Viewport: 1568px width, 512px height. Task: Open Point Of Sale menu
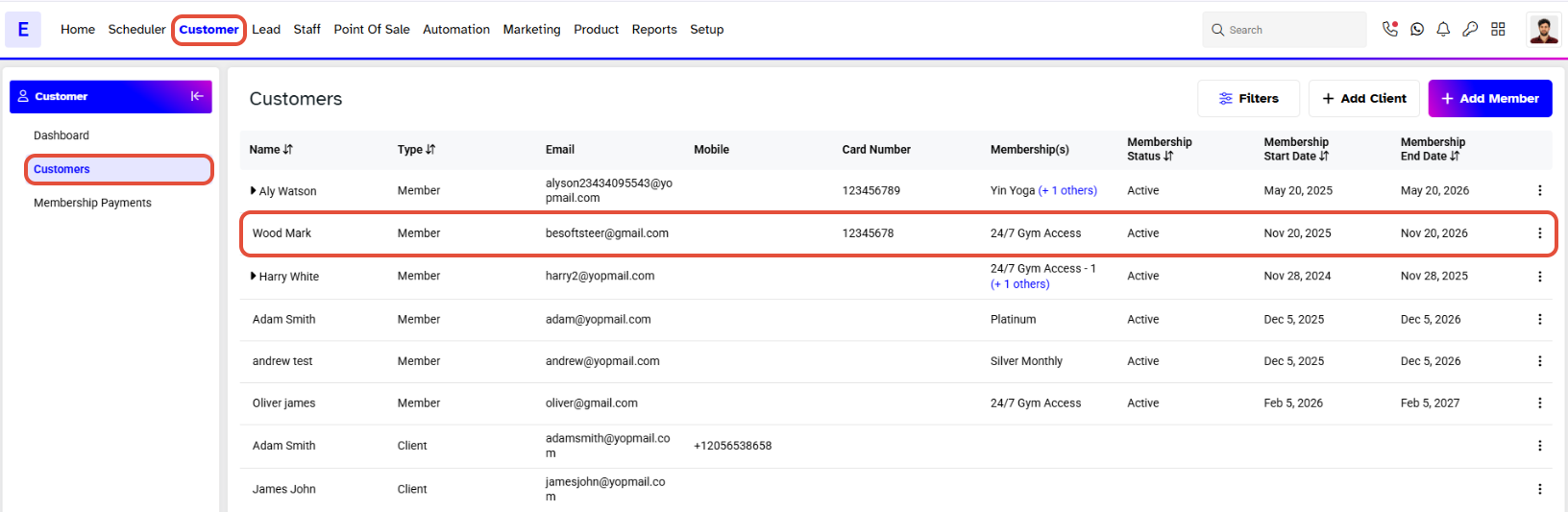tap(372, 30)
